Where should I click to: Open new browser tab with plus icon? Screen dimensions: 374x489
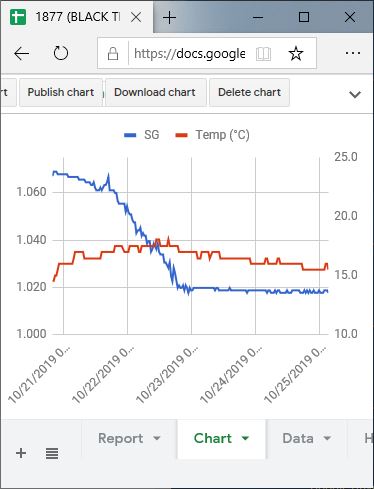click(169, 17)
